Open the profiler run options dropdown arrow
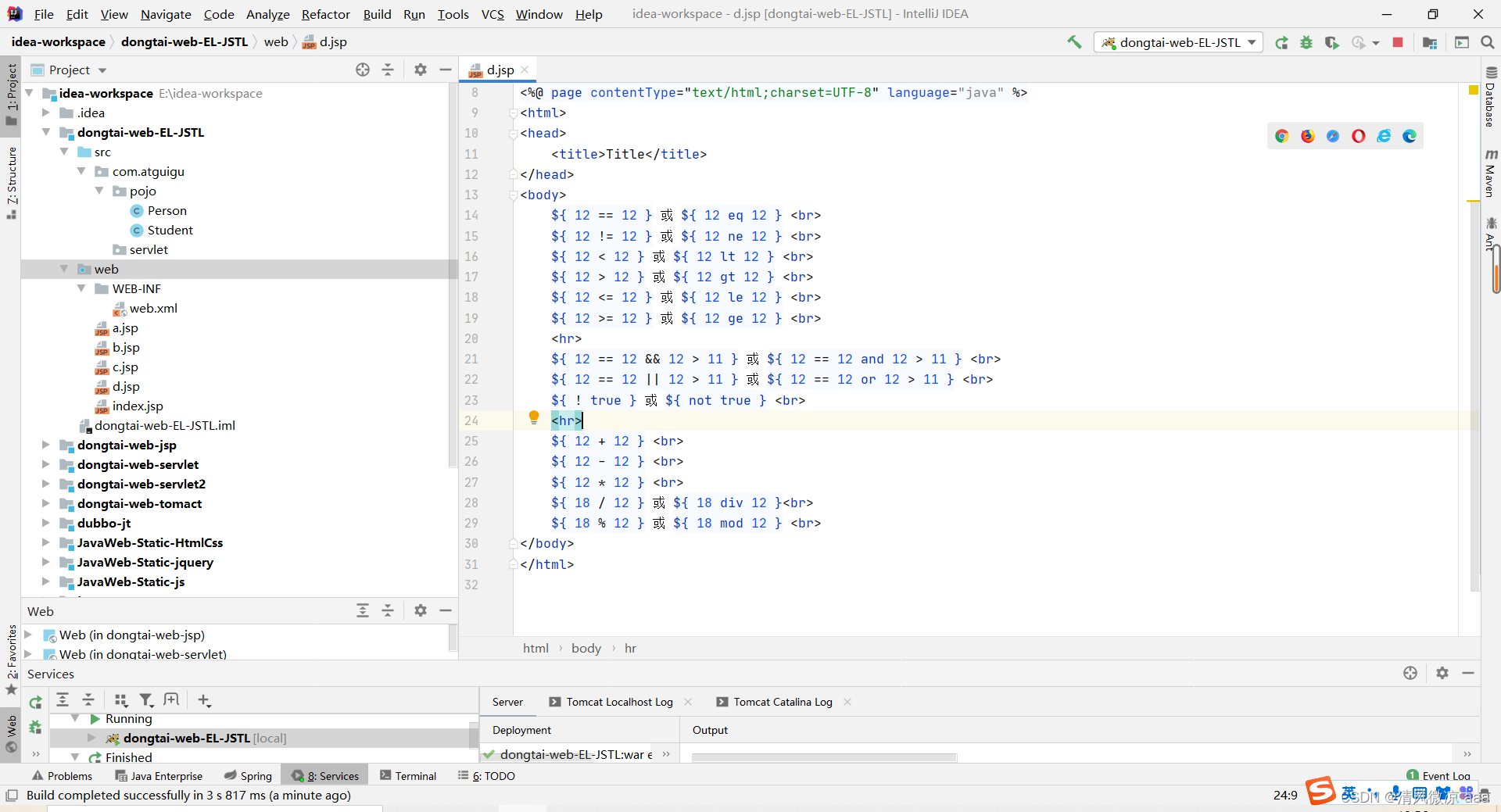1501x812 pixels. tap(1376, 43)
